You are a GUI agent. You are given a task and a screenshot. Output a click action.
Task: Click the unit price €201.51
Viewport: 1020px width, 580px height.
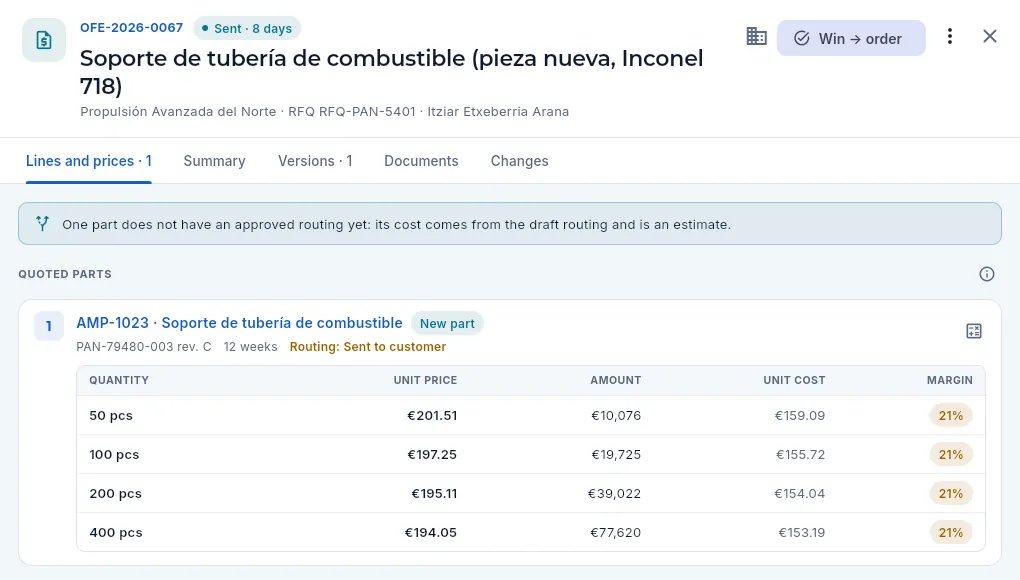(432, 415)
